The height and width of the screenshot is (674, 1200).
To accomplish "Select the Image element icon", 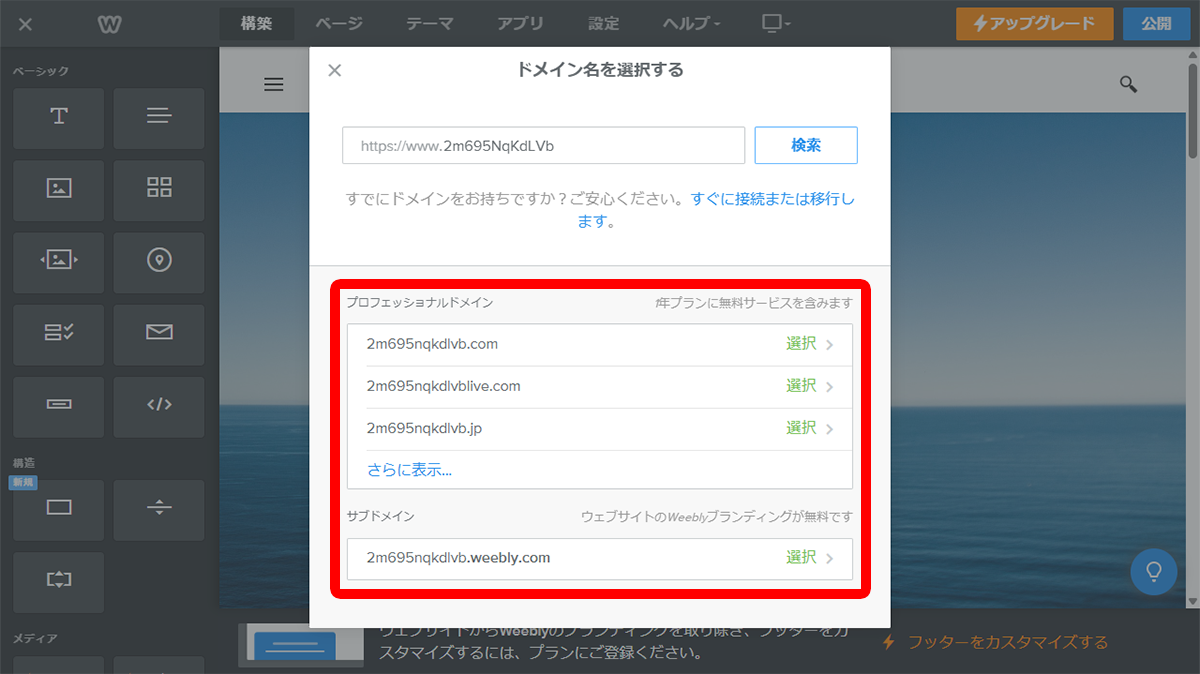I will pyautogui.click(x=59, y=188).
